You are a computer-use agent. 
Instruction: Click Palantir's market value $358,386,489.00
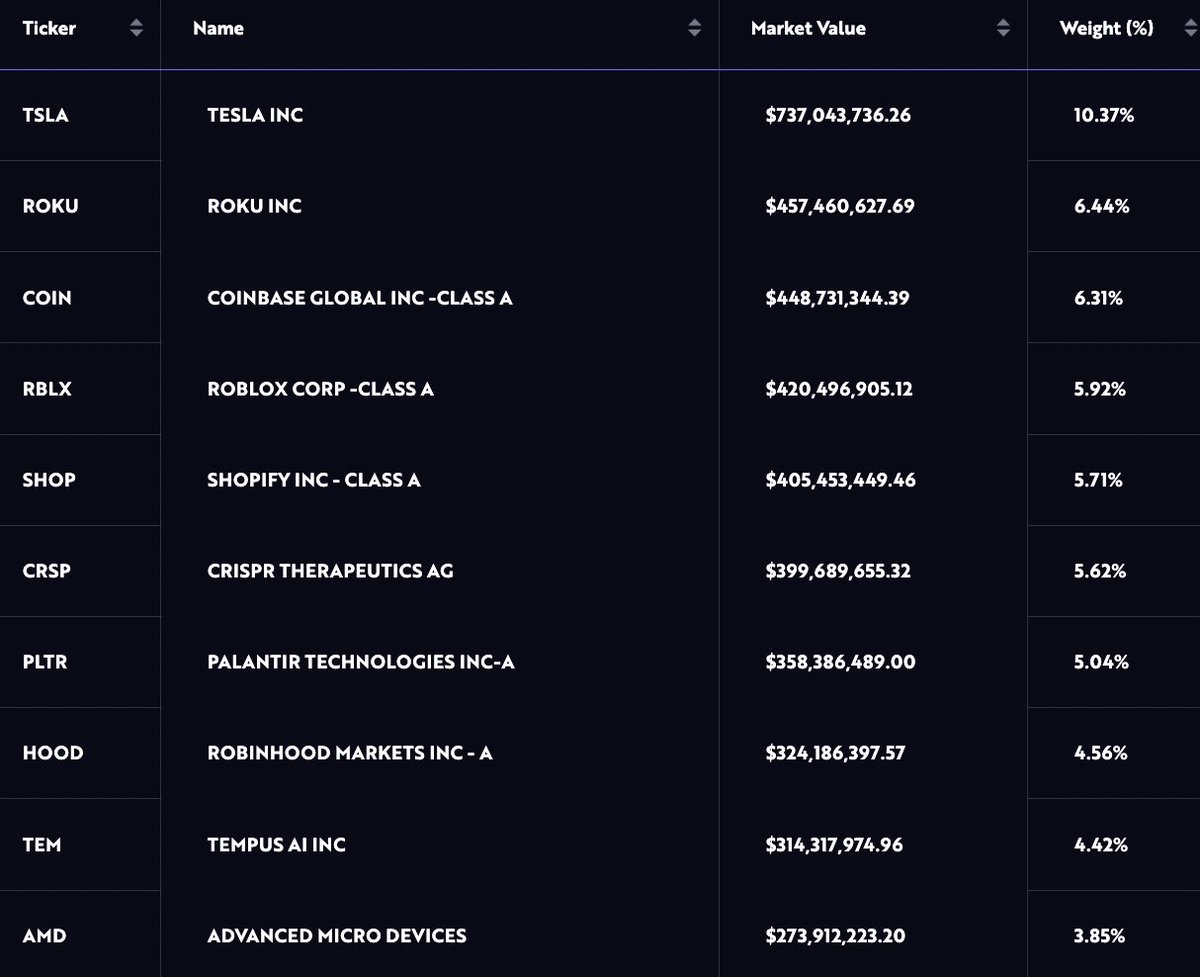840,662
